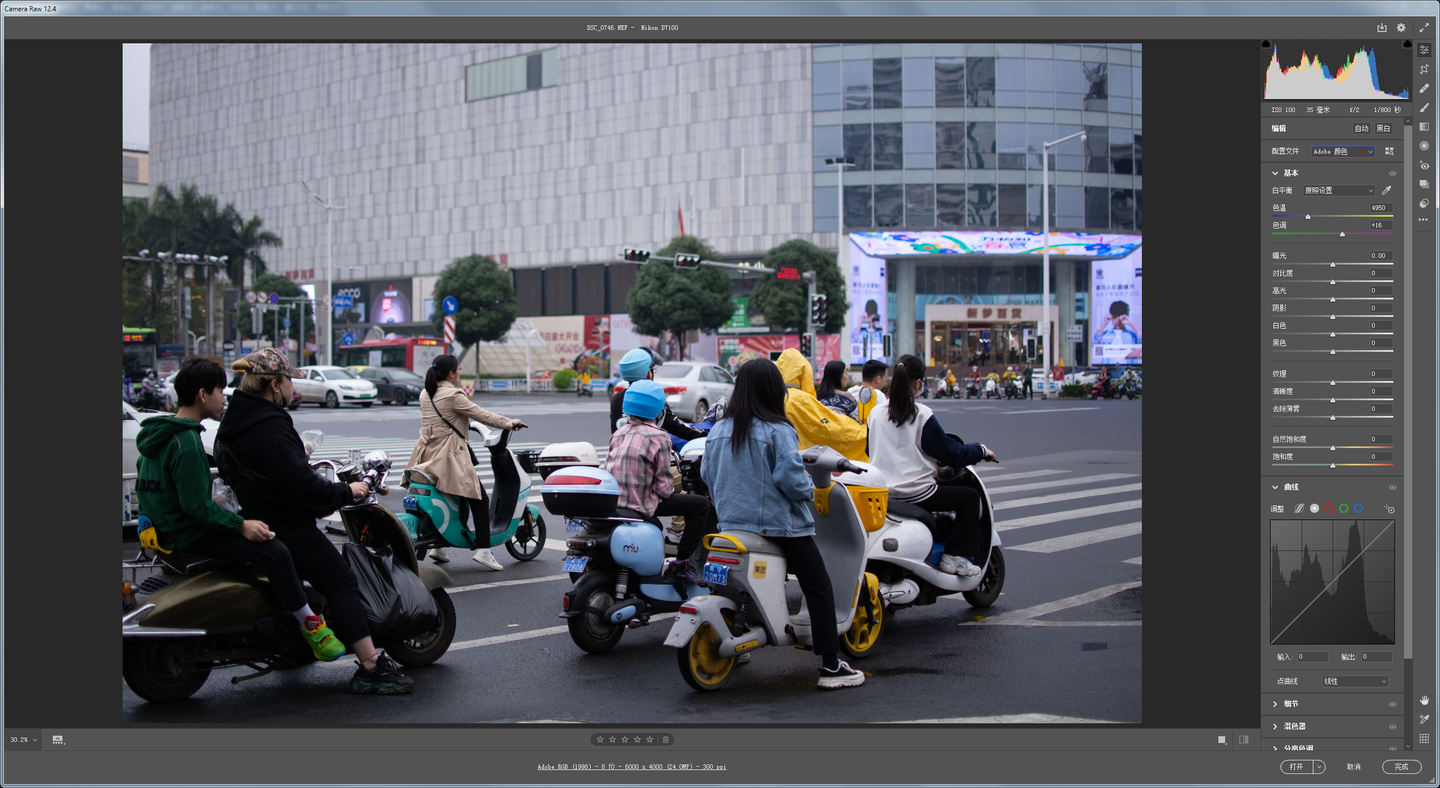Rate the photo with the fourth star
Image resolution: width=1440 pixels, height=788 pixels.
pyautogui.click(x=637, y=739)
